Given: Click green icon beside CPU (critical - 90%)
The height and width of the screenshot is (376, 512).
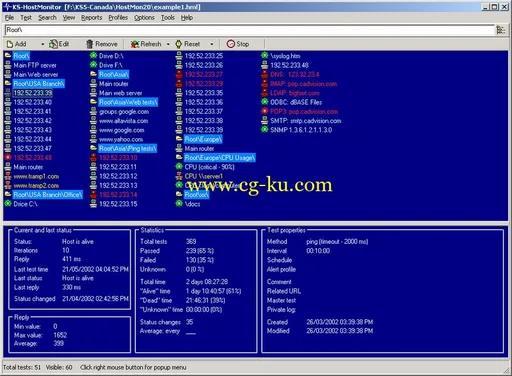Looking at the screenshot, I should 179,167.
